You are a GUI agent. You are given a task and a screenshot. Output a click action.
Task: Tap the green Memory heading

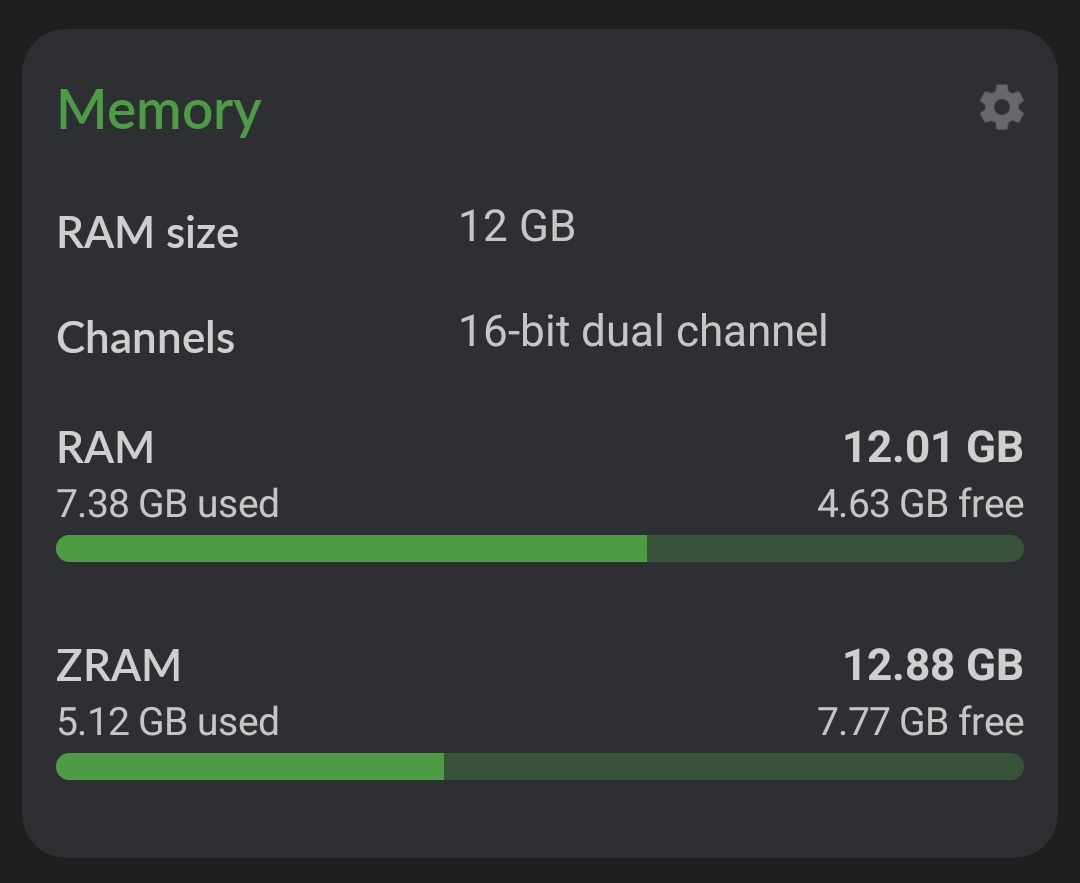(159, 110)
